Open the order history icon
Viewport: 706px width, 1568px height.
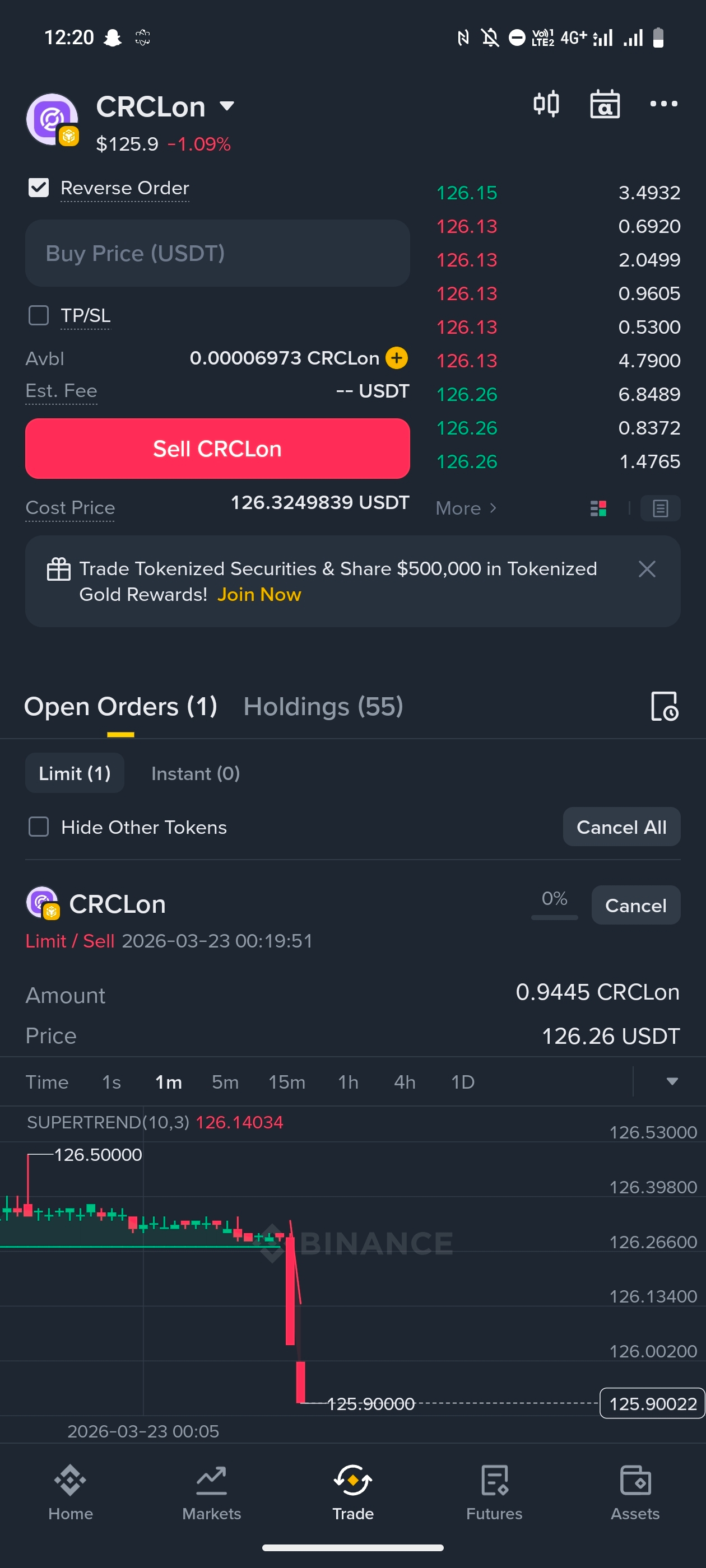pos(664,707)
